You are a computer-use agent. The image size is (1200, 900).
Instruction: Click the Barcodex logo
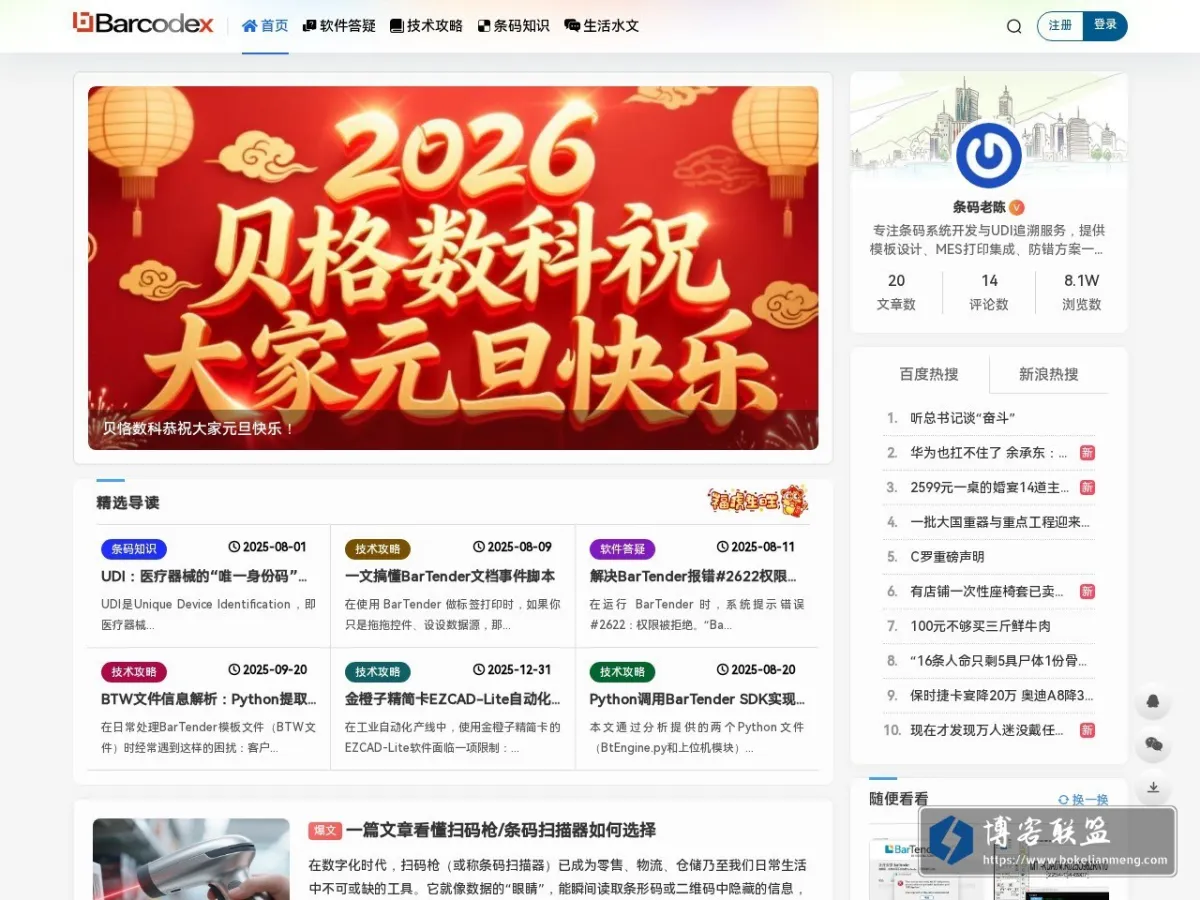[x=143, y=24]
